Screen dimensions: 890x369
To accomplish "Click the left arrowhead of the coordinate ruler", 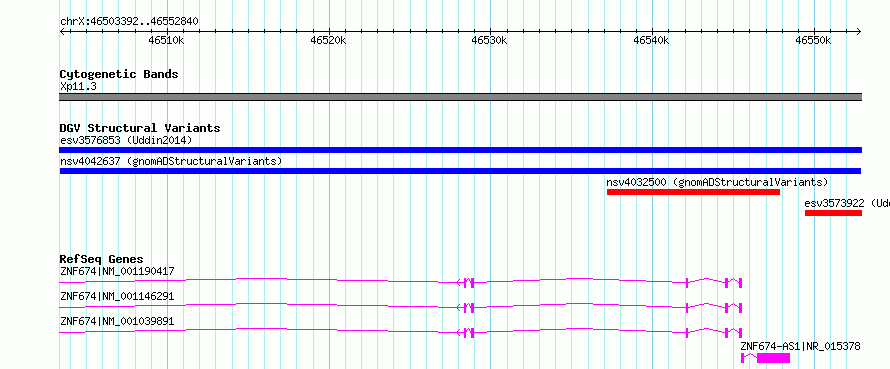I will [62, 32].
